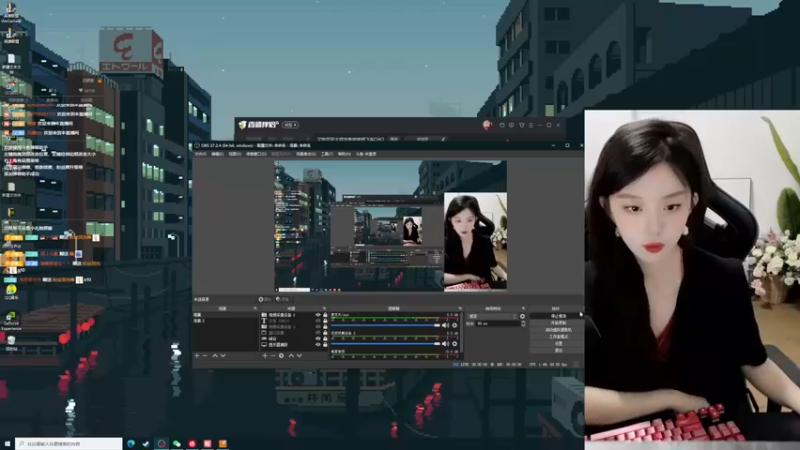
Task: Pop out the Scene Transitions dock panel
Action: [523, 308]
